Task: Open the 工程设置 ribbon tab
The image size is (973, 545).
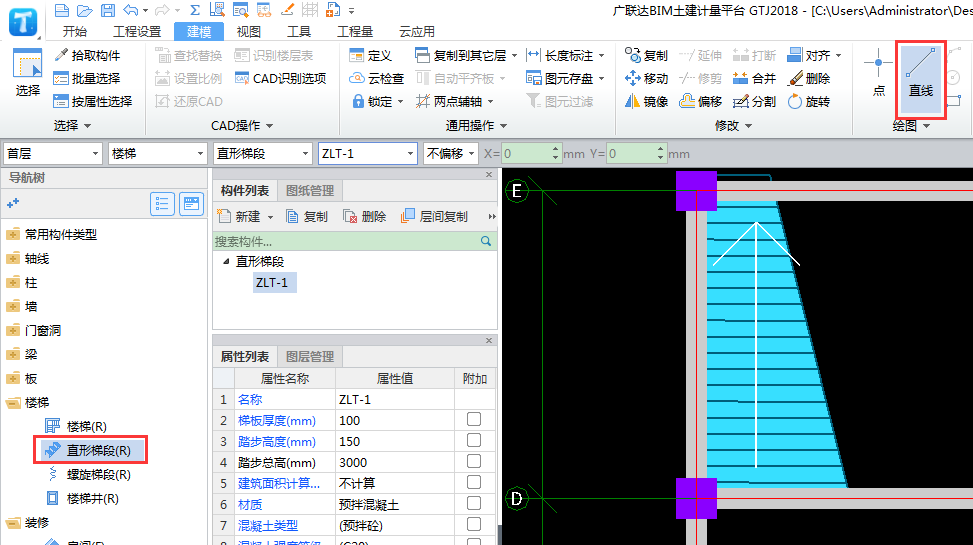Action: (x=137, y=31)
